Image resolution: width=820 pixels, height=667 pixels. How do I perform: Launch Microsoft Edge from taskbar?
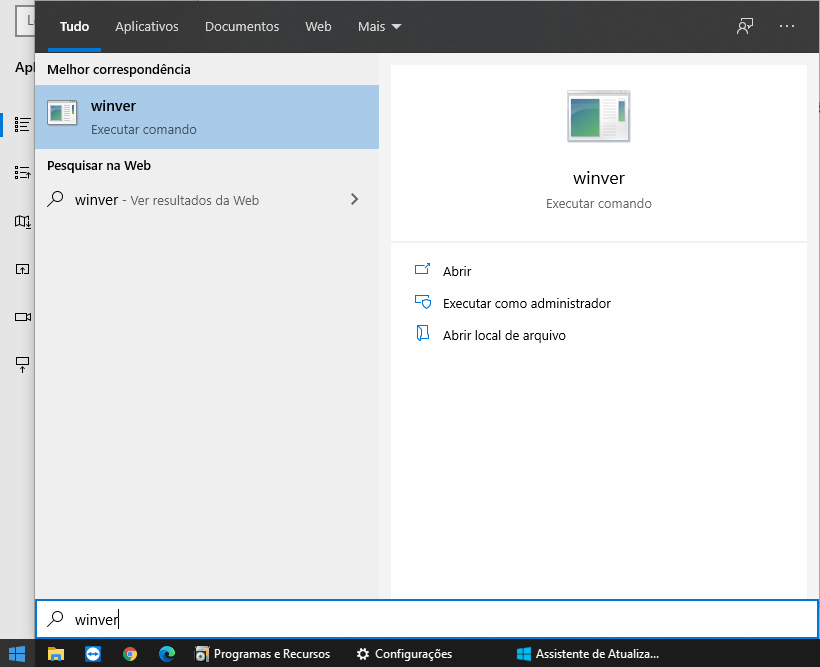pyautogui.click(x=167, y=654)
